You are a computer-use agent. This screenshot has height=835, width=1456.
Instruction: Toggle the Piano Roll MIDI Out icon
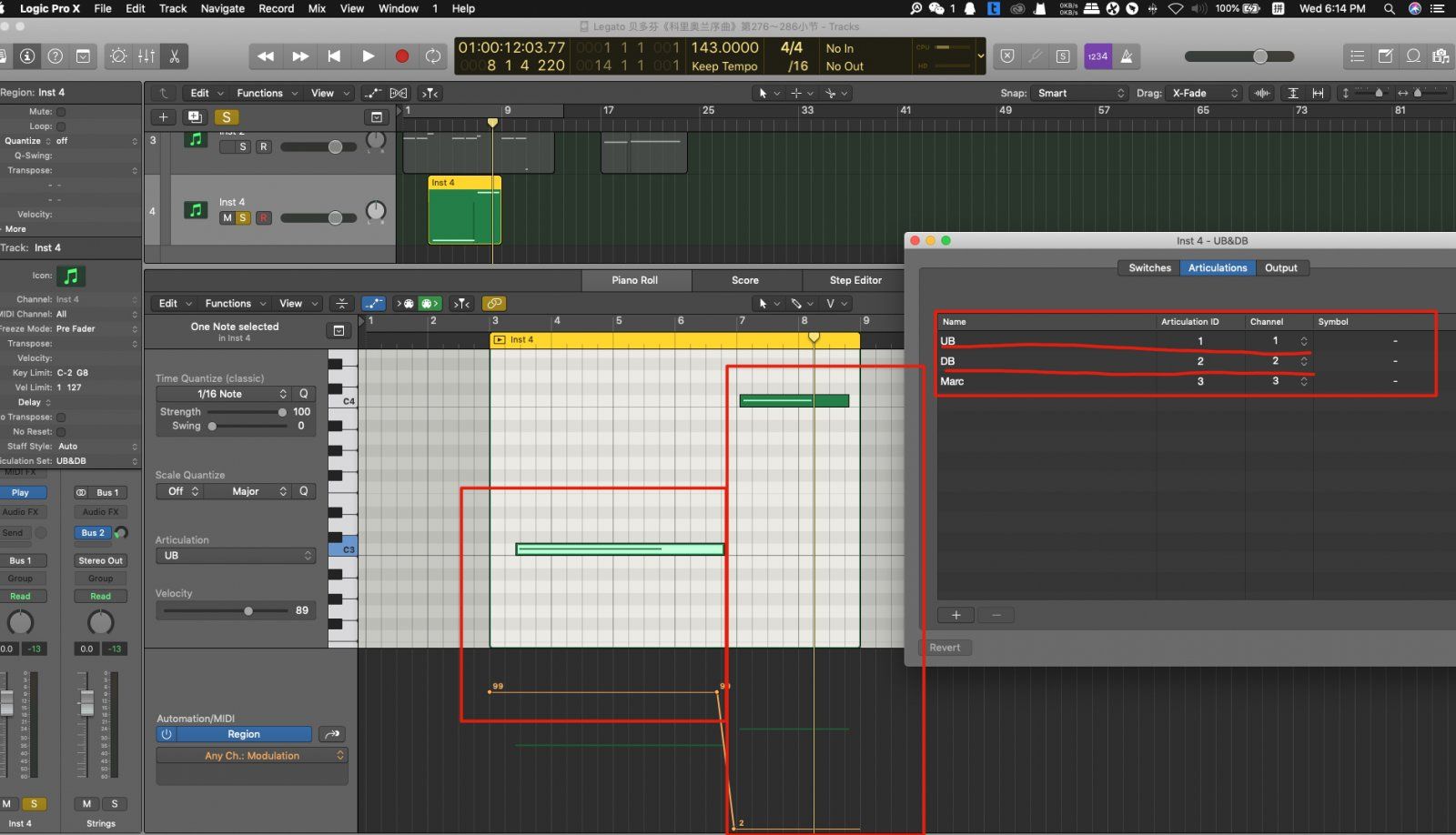(430, 304)
